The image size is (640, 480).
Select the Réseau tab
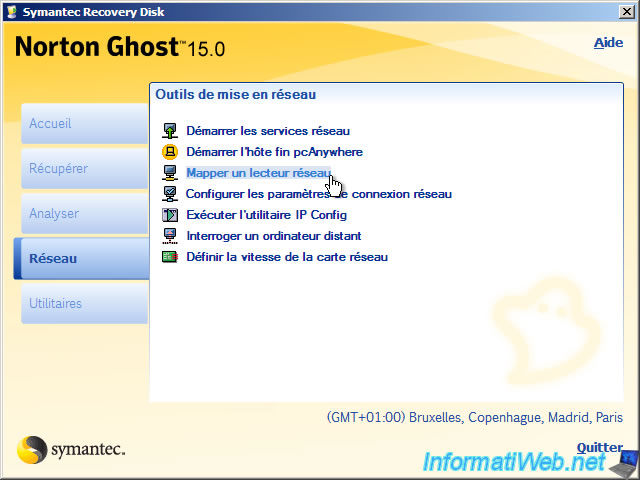pos(81,259)
